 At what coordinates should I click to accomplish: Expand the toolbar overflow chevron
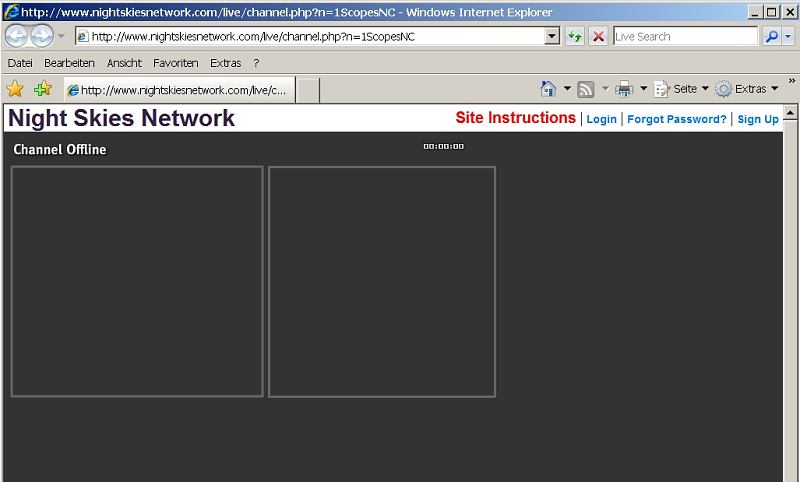[791, 81]
